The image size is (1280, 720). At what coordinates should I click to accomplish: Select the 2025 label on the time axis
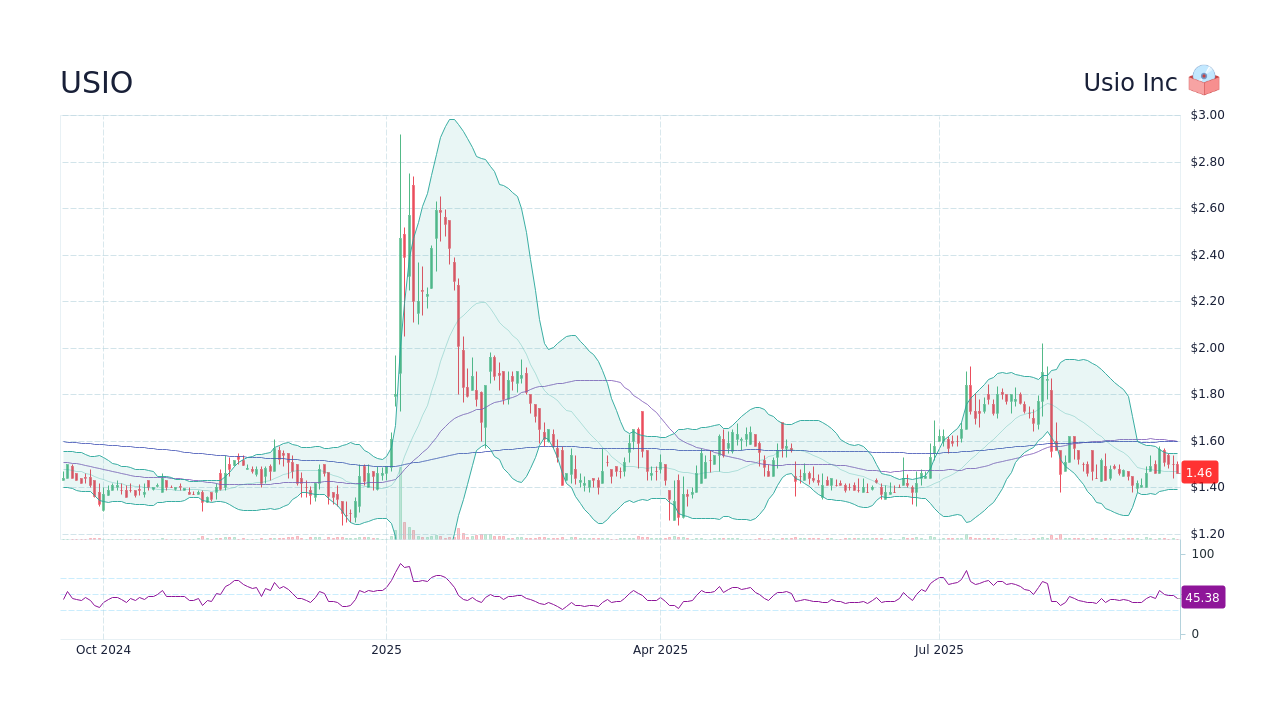[x=385, y=649]
